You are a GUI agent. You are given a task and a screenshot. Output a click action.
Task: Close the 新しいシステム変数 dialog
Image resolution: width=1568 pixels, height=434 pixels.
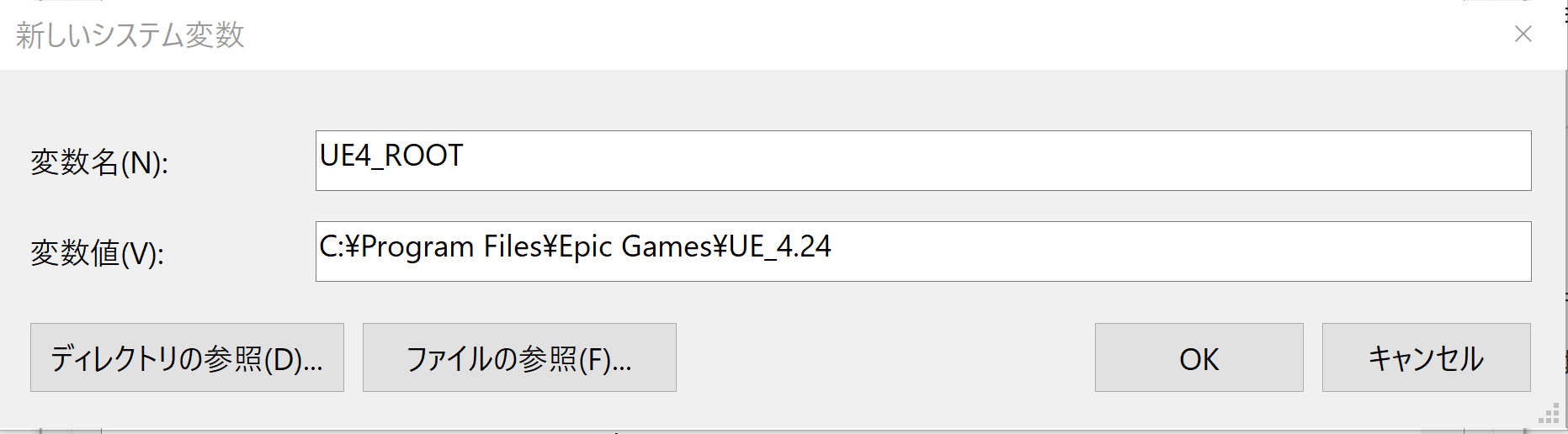(x=1523, y=34)
